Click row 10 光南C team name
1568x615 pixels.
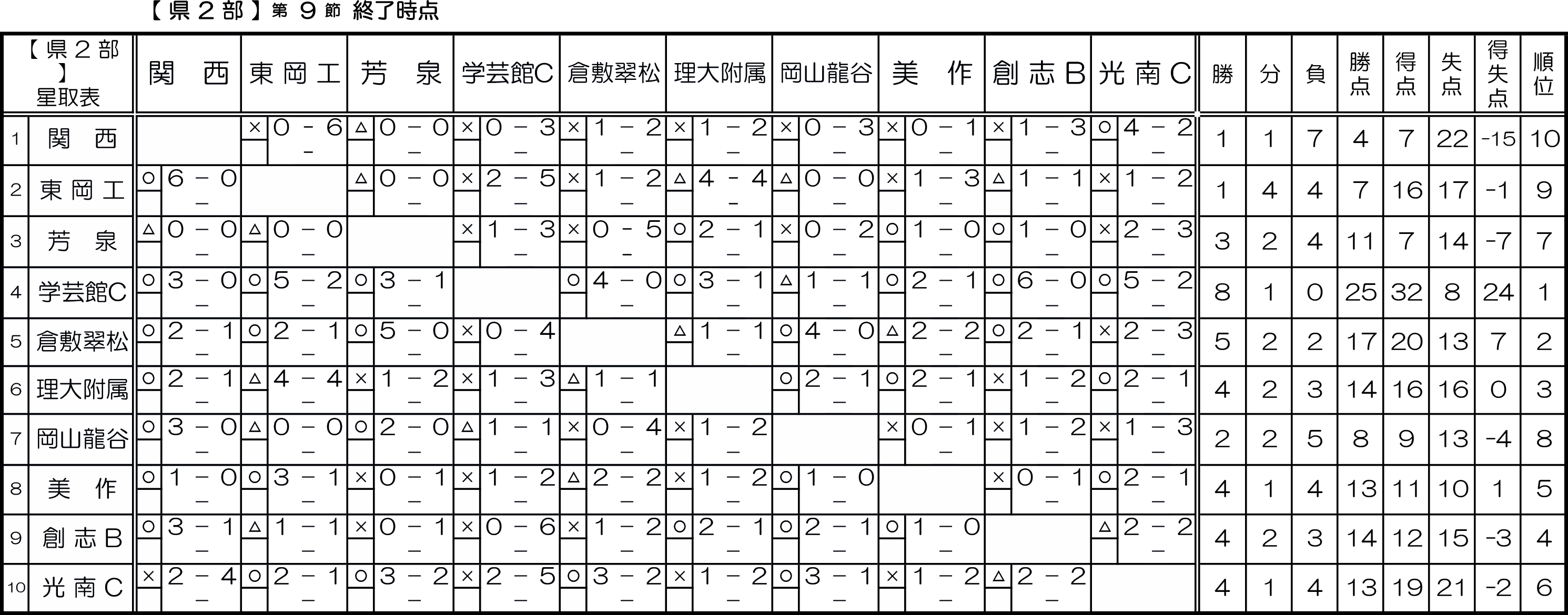tap(81, 588)
